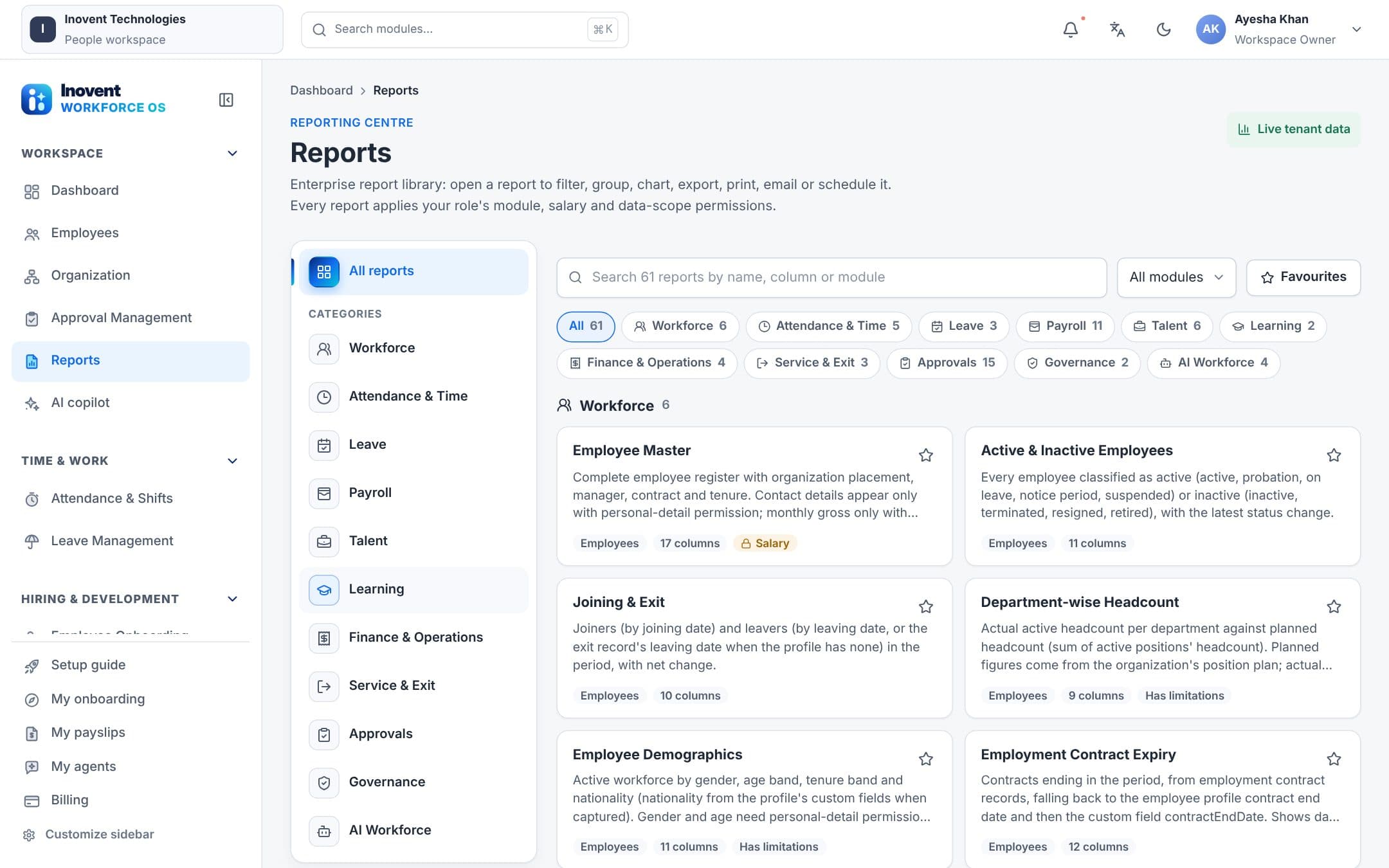Collapse the WORKSPACE sidebar section

click(232, 154)
